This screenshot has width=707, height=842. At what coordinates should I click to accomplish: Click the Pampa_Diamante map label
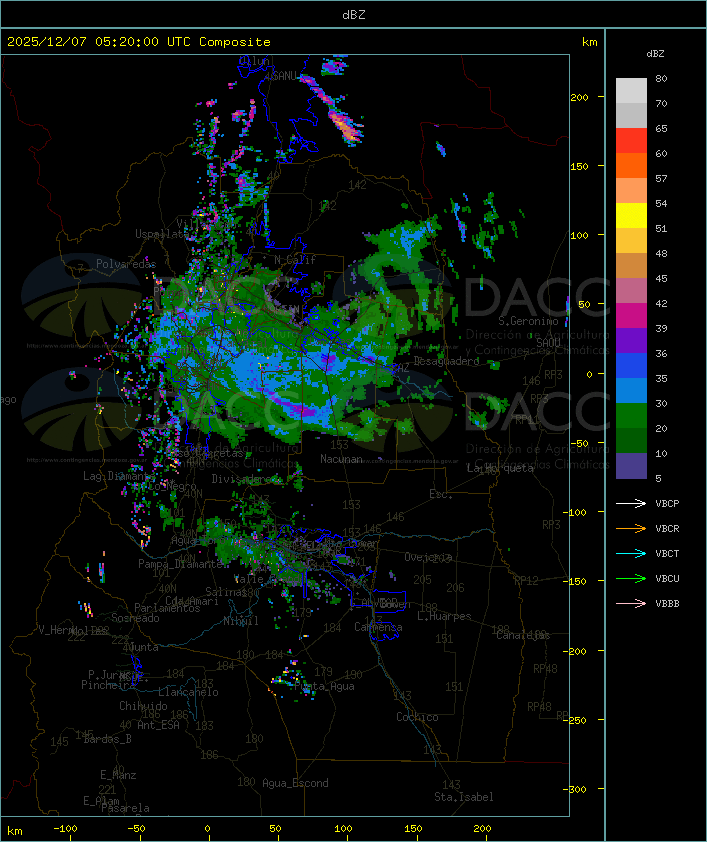click(180, 564)
